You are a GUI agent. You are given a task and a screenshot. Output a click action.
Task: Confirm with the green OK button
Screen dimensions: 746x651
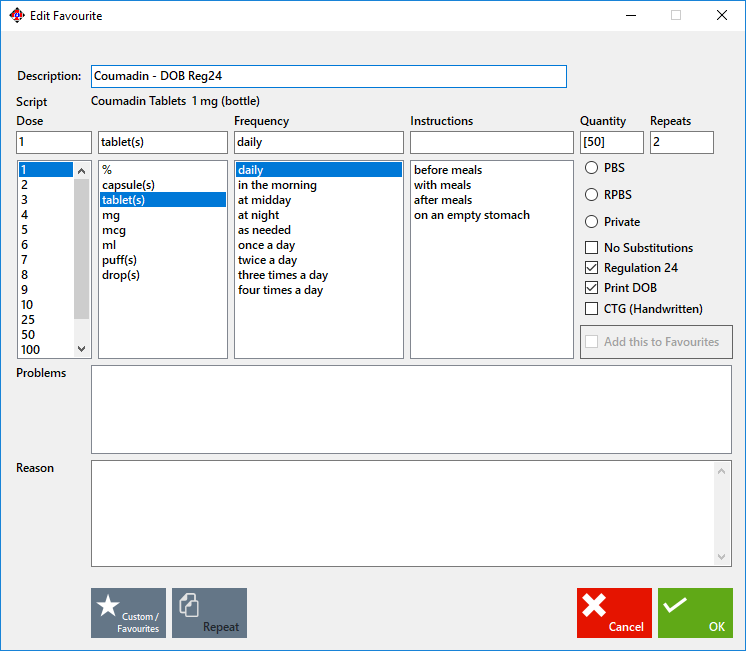695,612
